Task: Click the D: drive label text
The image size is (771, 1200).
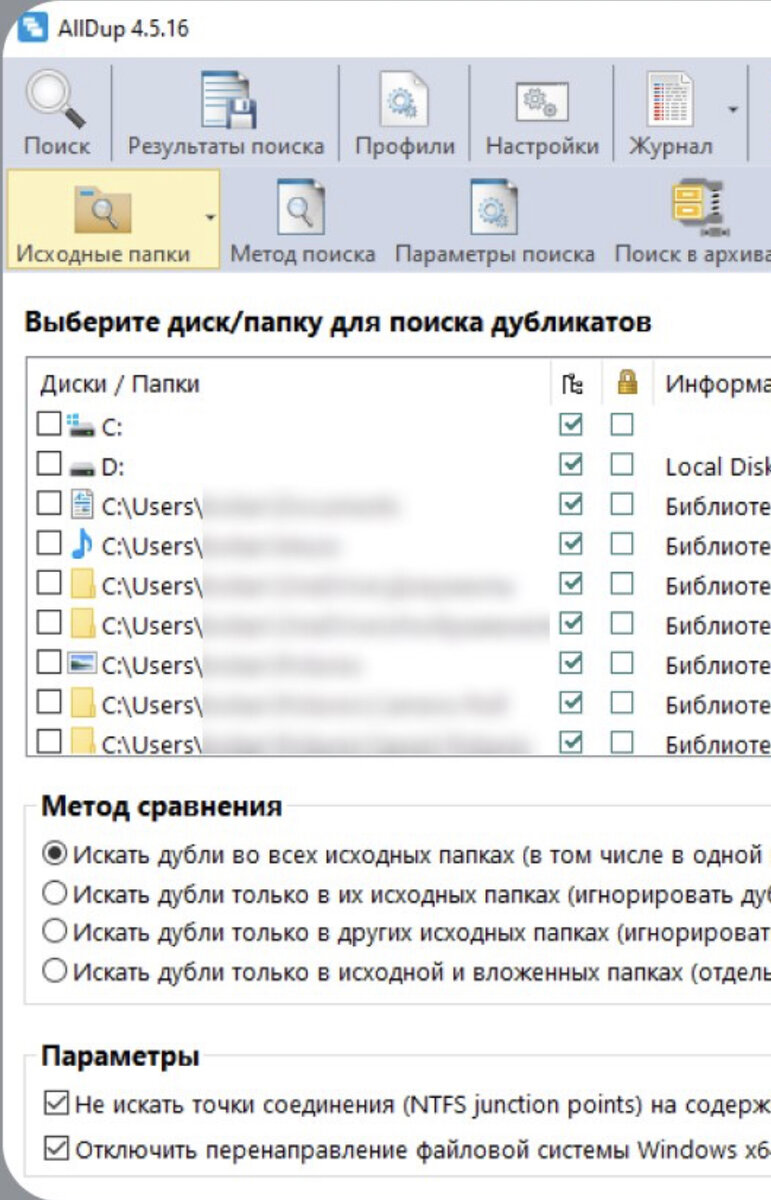Action: click(113, 466)
